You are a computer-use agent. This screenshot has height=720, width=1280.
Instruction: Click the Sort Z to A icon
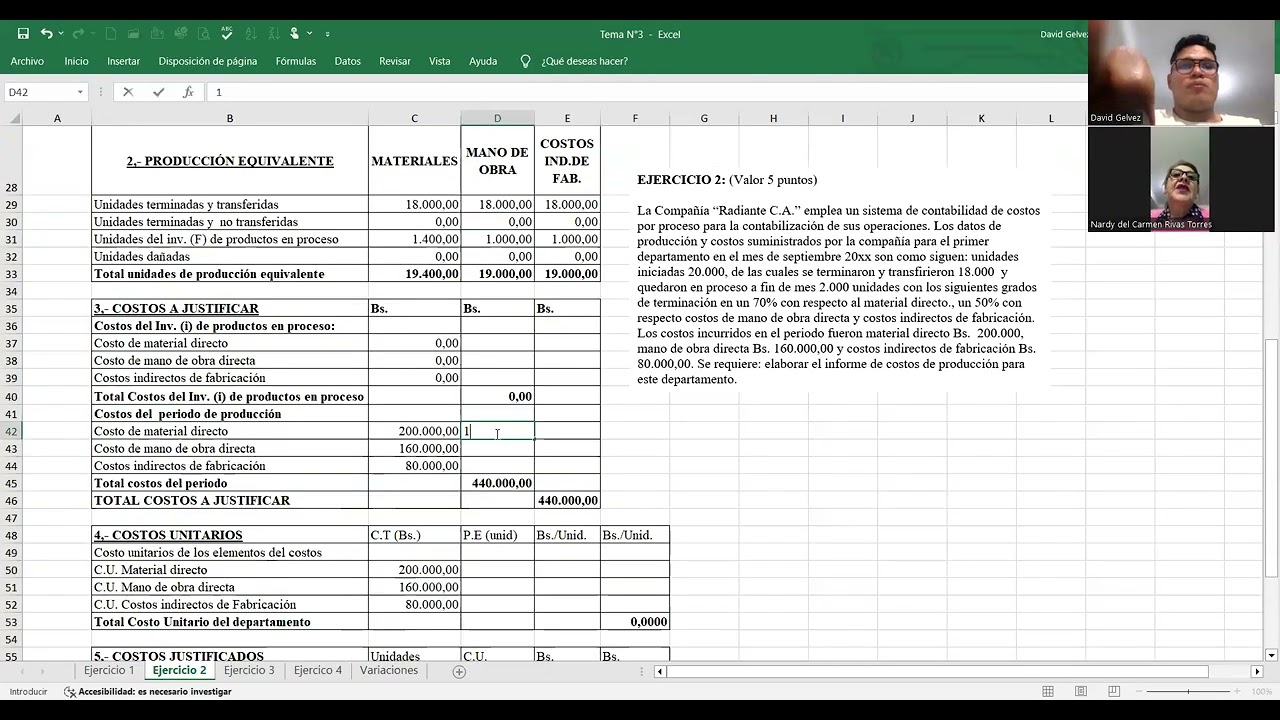(x=273, y=34)
